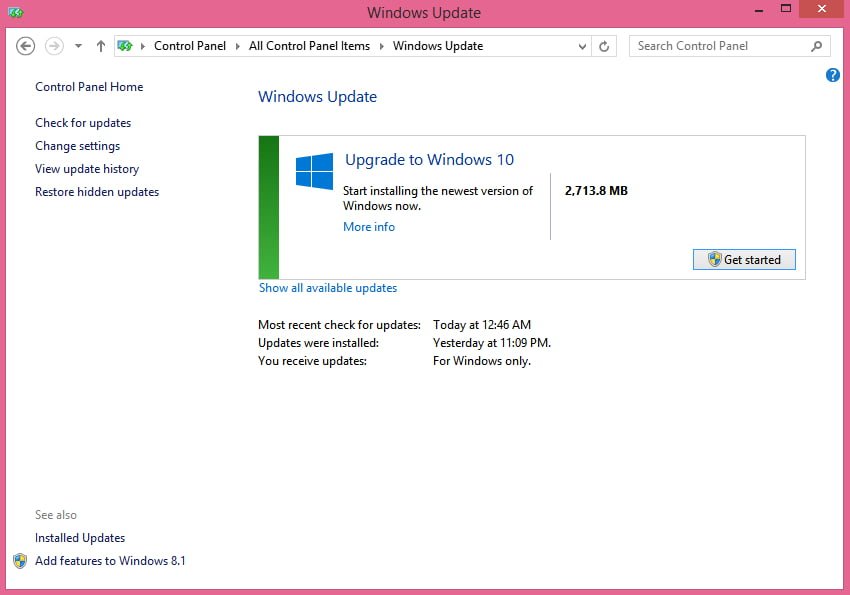850x595 pixels.
Task: Click the Forward navigation arrow
Action: point(54,46)
